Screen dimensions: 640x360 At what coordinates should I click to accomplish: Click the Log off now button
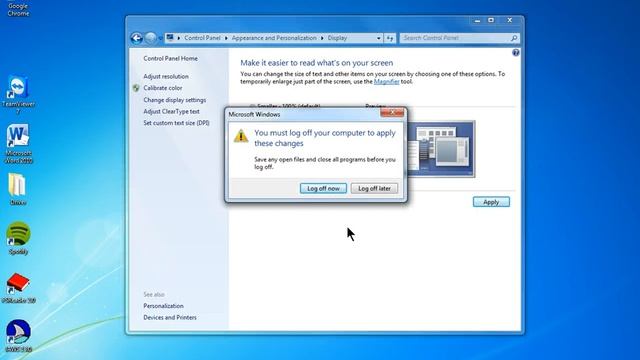tap(323, 188)
